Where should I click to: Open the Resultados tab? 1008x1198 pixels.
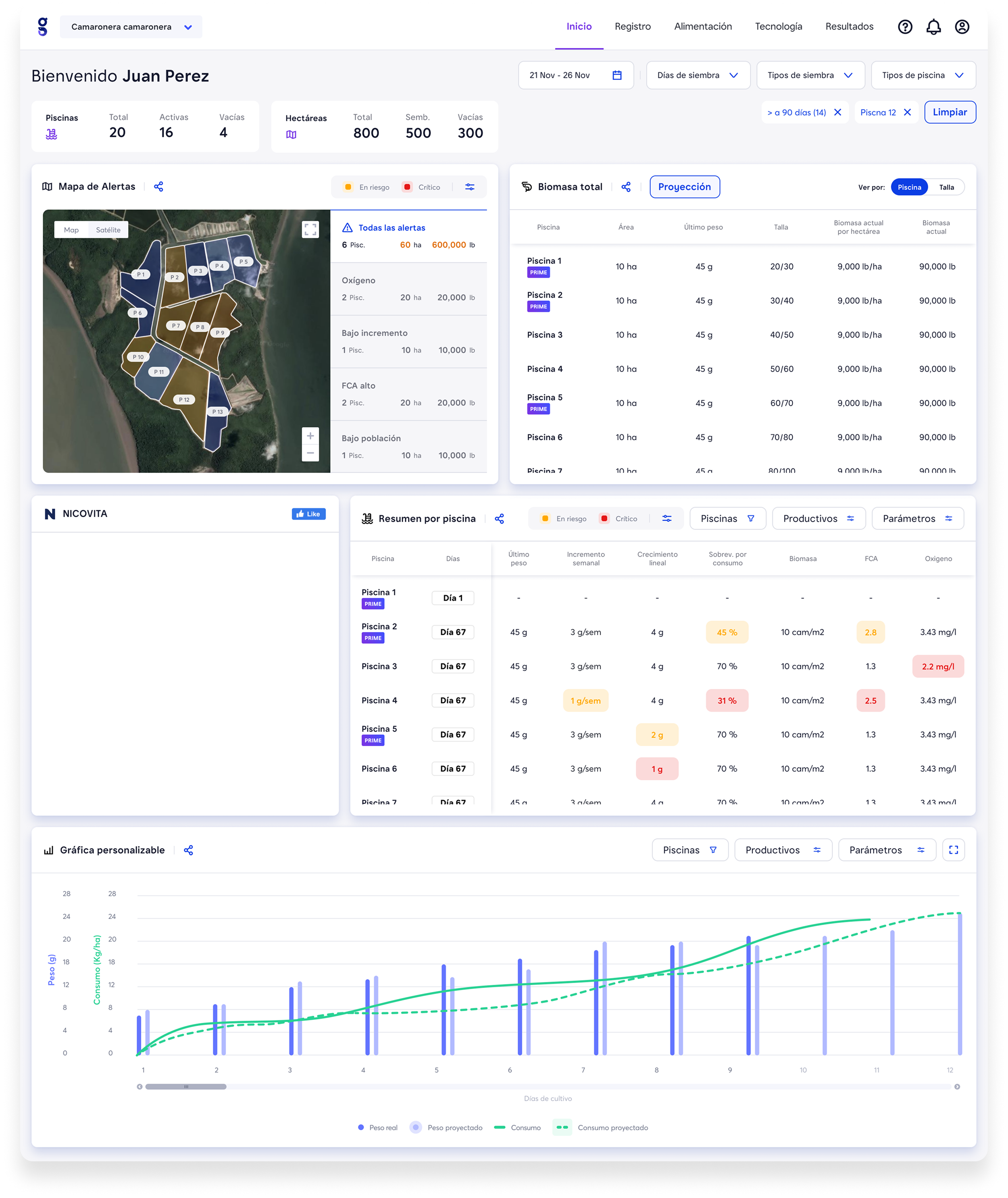[849, 27]
